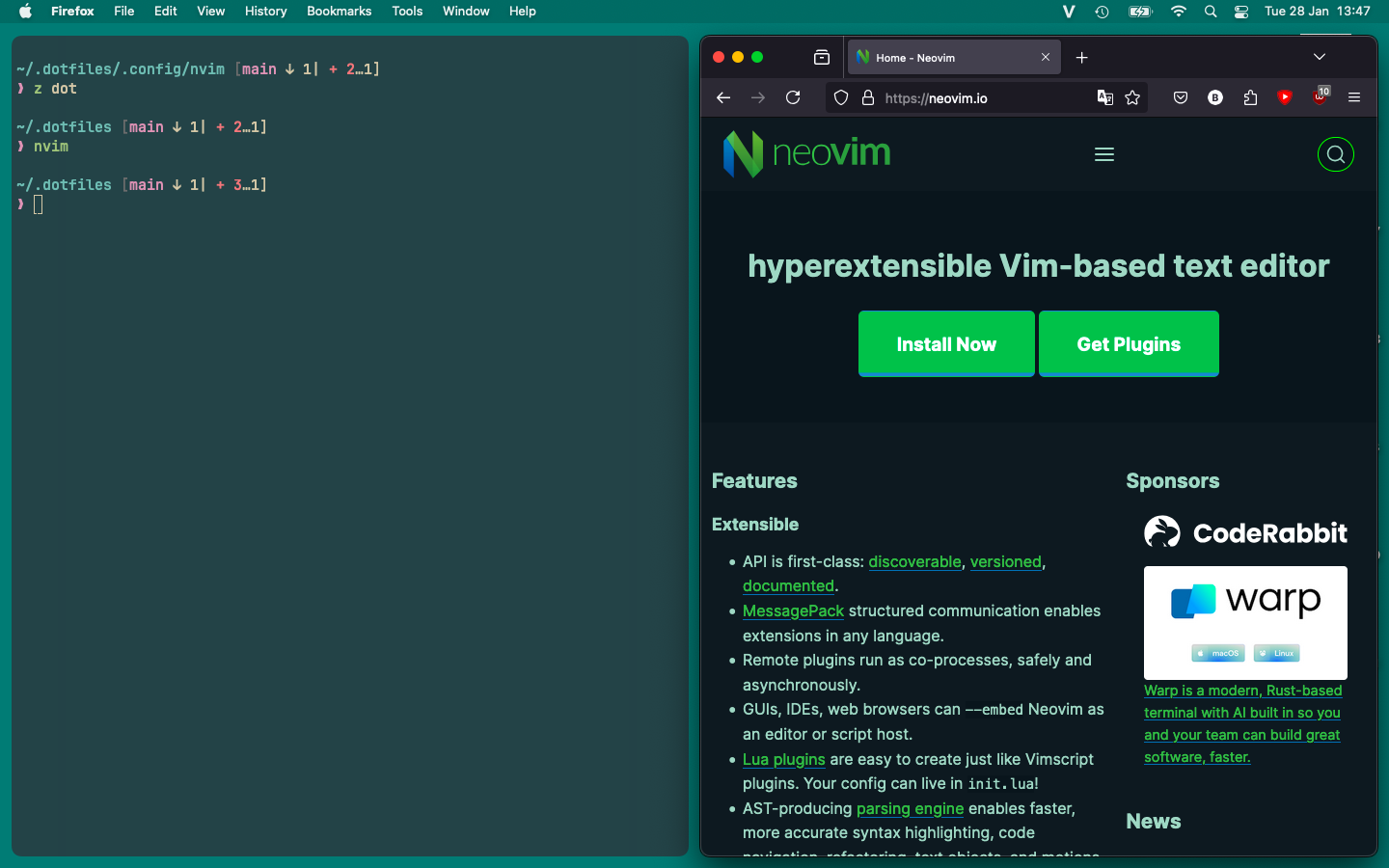Image resolution: width=1389 pixels, height=868 pixels.
Task: Follow the MessagePack link
Action: 793,610
